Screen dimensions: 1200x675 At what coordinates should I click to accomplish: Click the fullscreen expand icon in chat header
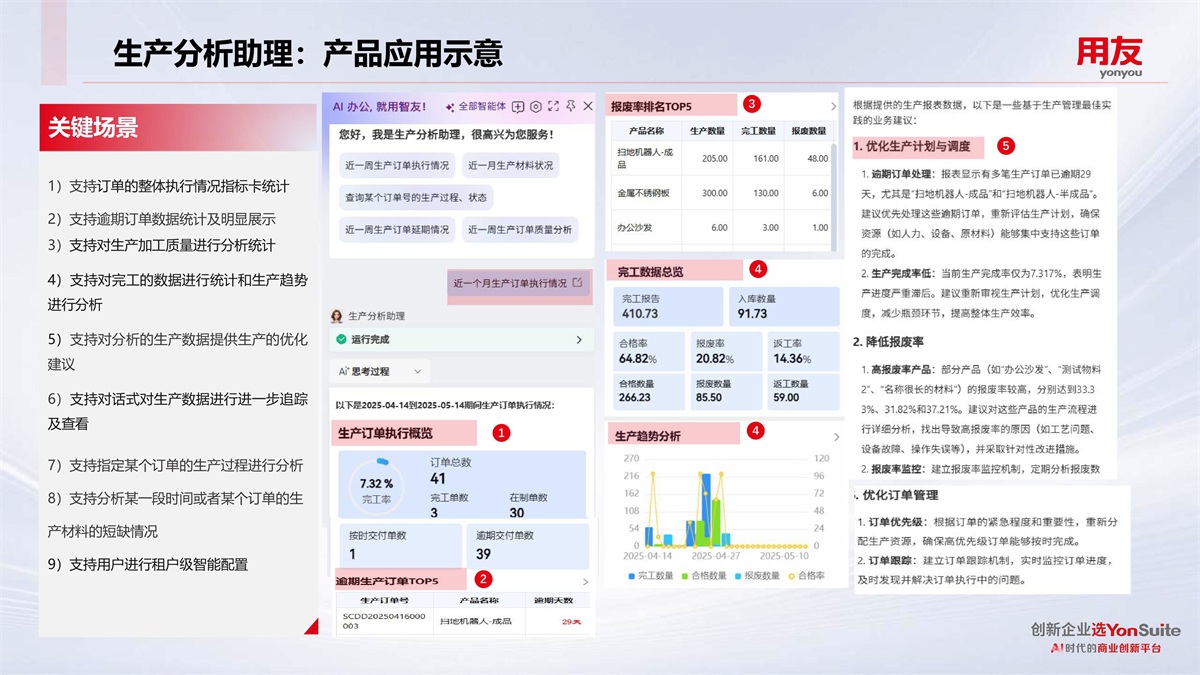click(553, 106)
